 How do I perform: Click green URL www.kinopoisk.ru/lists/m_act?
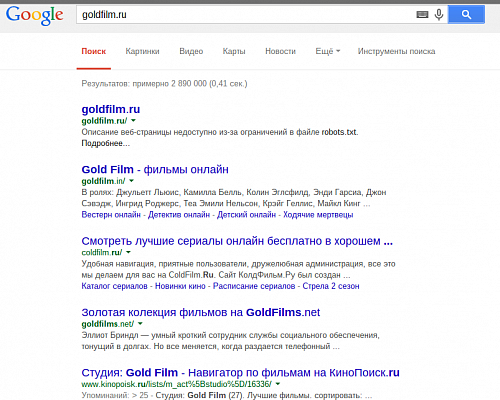[x=176, y=384]
